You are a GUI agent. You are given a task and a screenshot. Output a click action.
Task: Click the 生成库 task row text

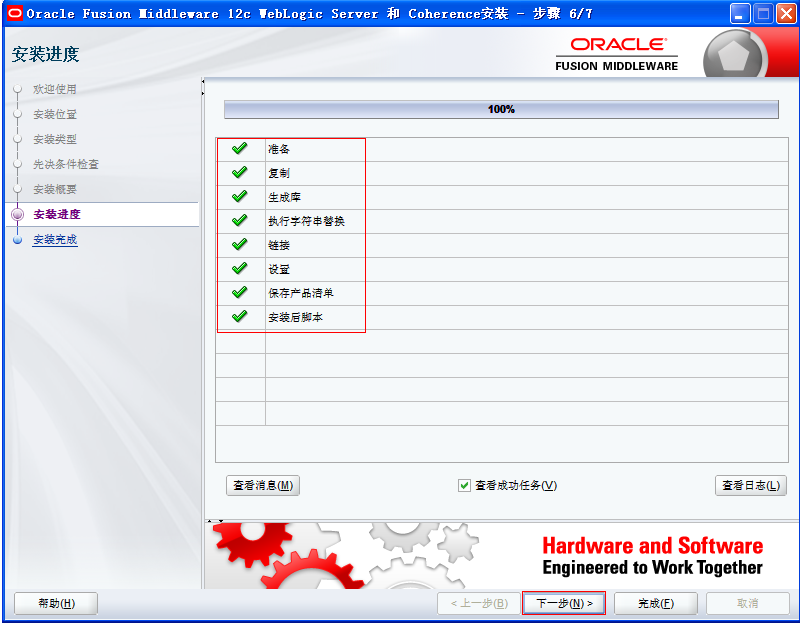point(284,197)
